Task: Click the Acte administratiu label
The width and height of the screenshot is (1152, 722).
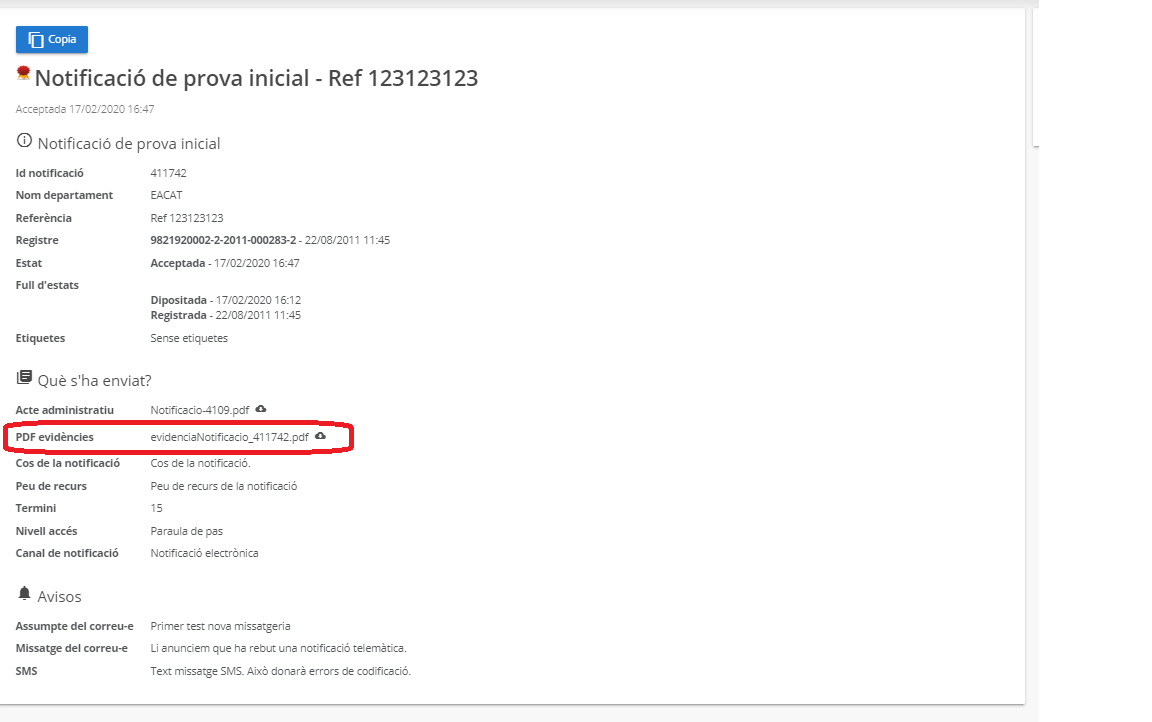Action: coord(65,410)
